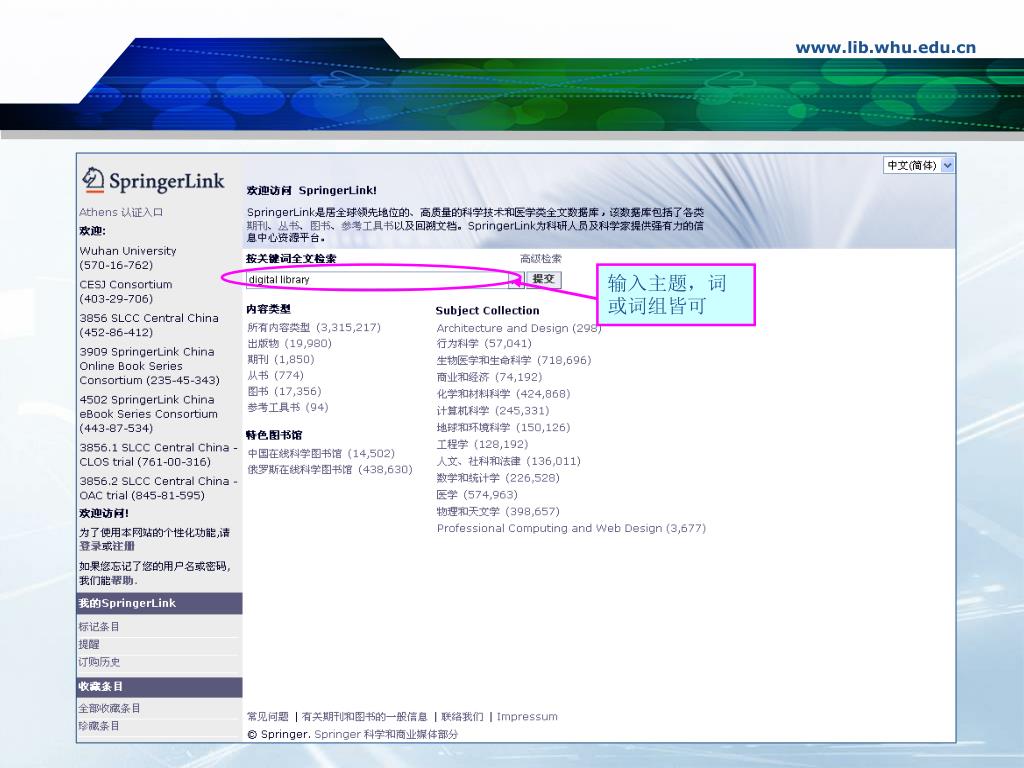Click the keyword search input field
The image size is (1024, 768).
[x=377, y=280]
